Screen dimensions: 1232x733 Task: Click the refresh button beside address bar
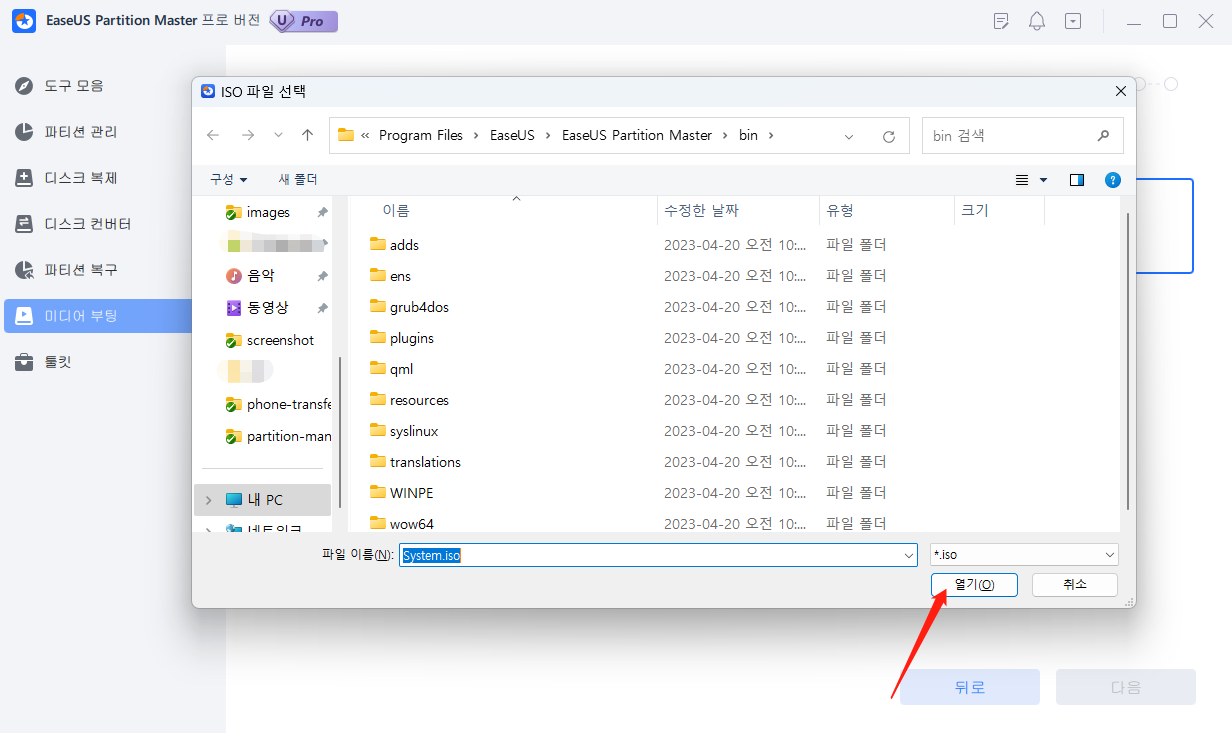click(888, 136)
